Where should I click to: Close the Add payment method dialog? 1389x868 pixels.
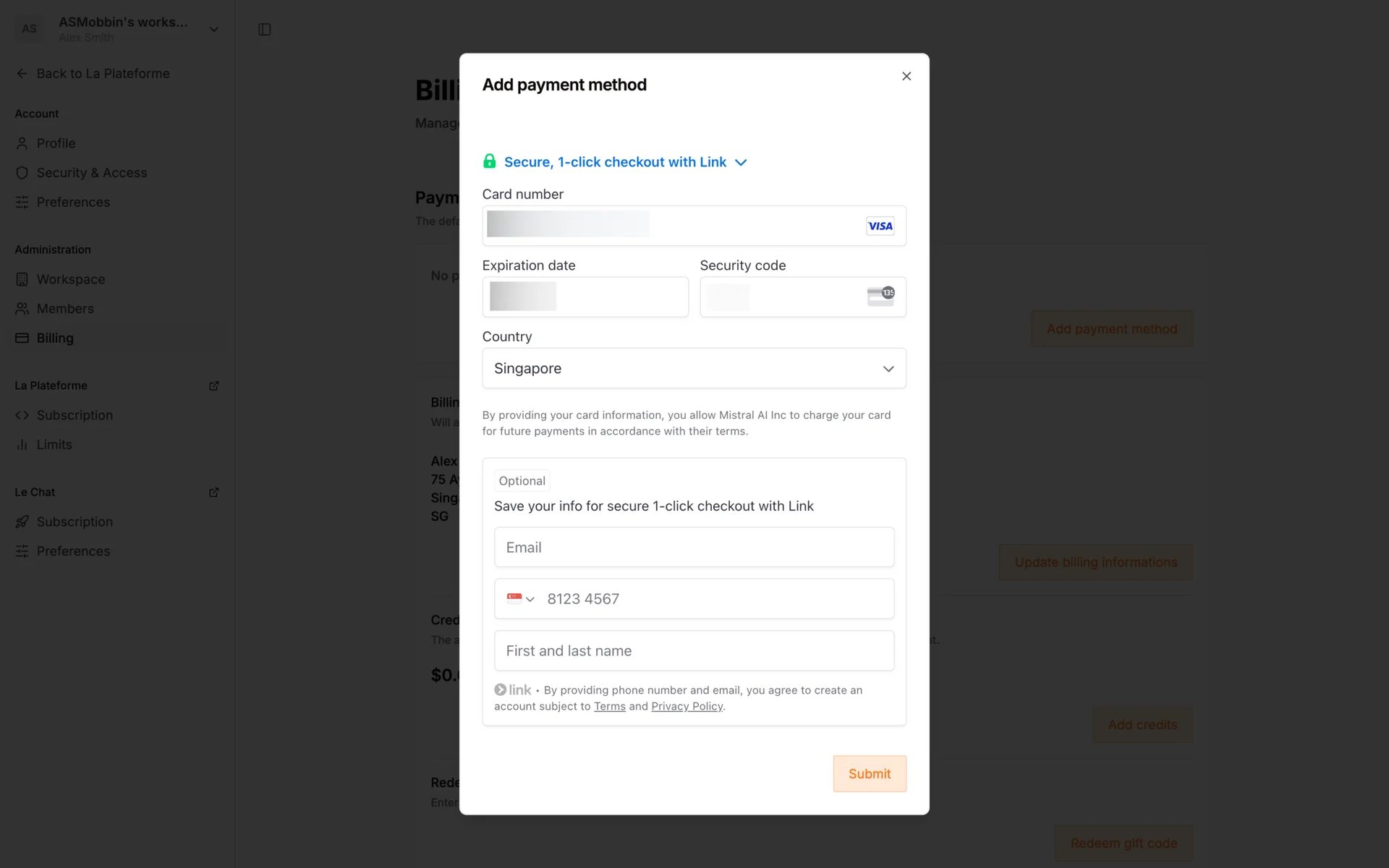tap(906, 76)
